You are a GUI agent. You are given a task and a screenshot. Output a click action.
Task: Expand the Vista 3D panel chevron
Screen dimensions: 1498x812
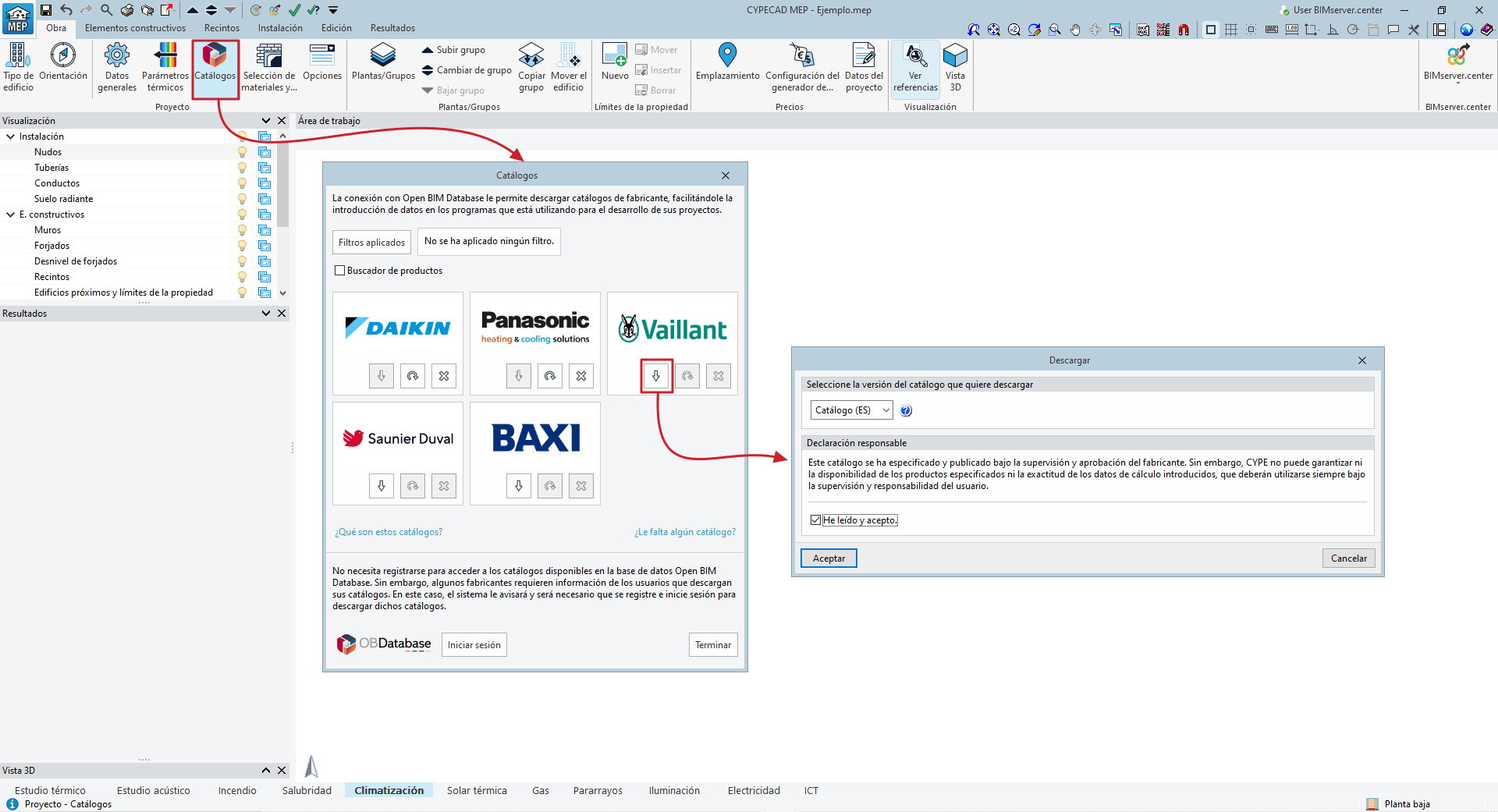[x=266, y=771]
